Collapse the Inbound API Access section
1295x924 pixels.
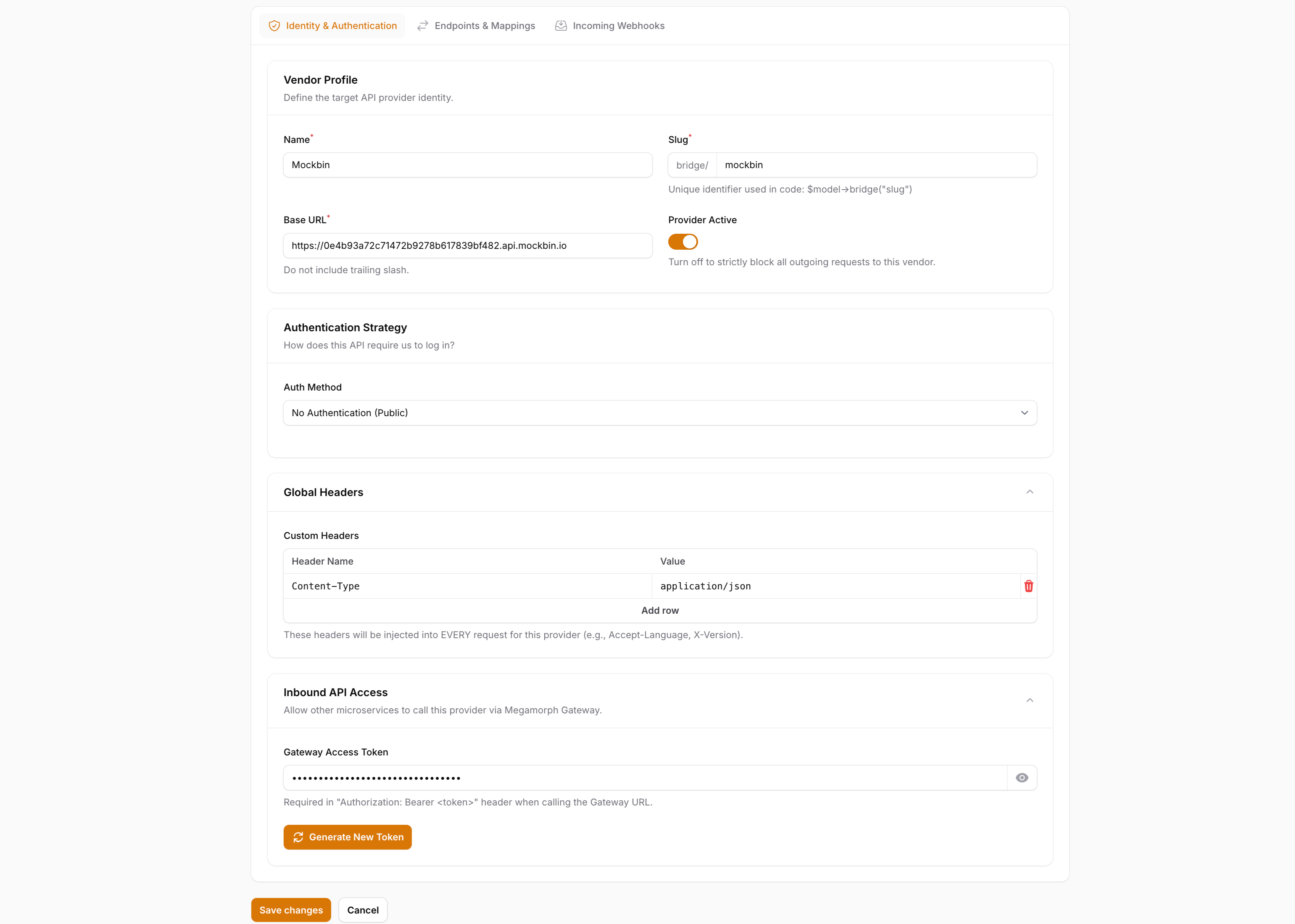(1029, 700)
